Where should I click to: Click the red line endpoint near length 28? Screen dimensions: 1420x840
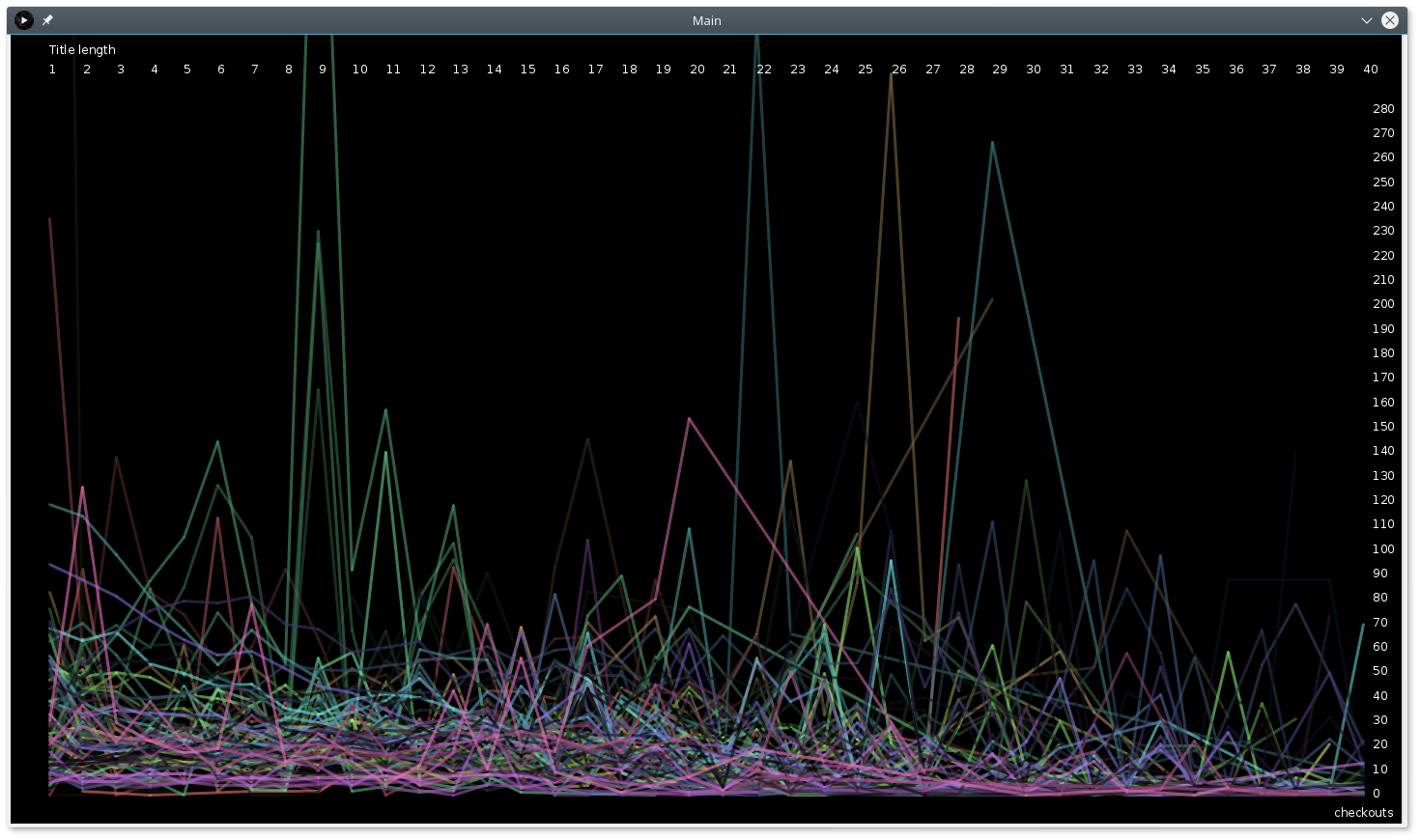[958, 318]
